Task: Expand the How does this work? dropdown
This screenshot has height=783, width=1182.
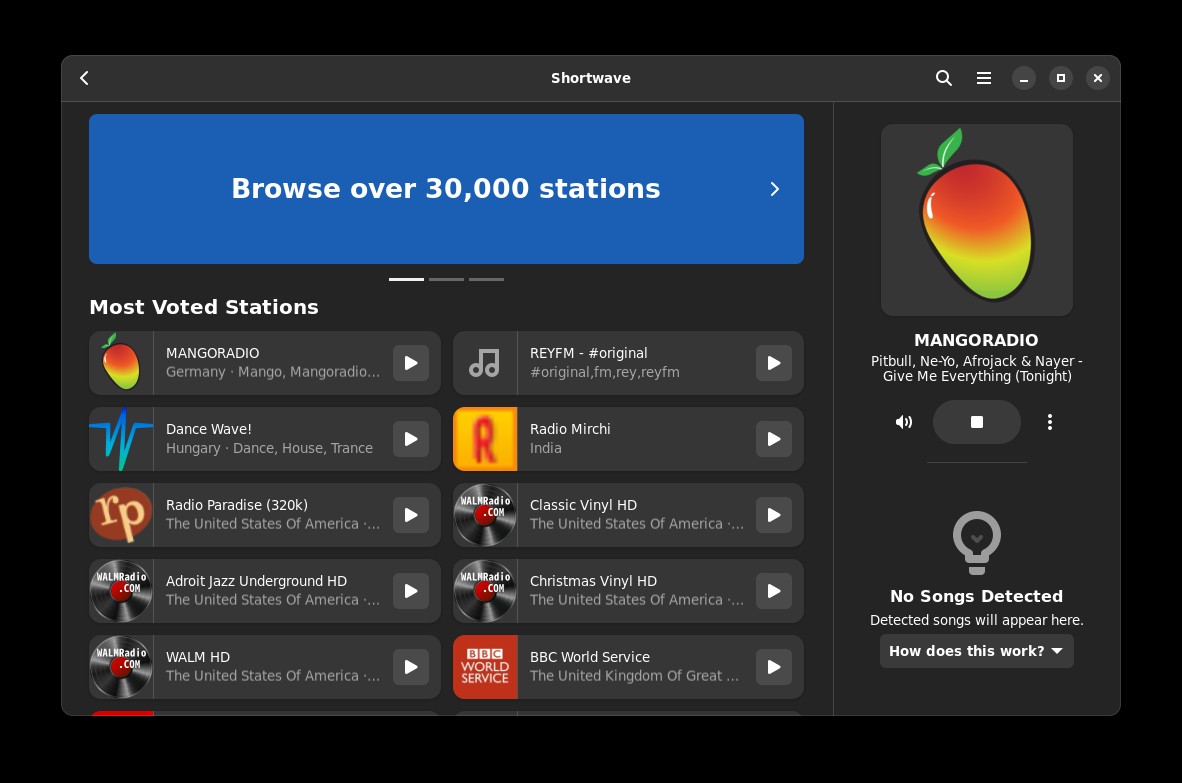Action: 977,651
